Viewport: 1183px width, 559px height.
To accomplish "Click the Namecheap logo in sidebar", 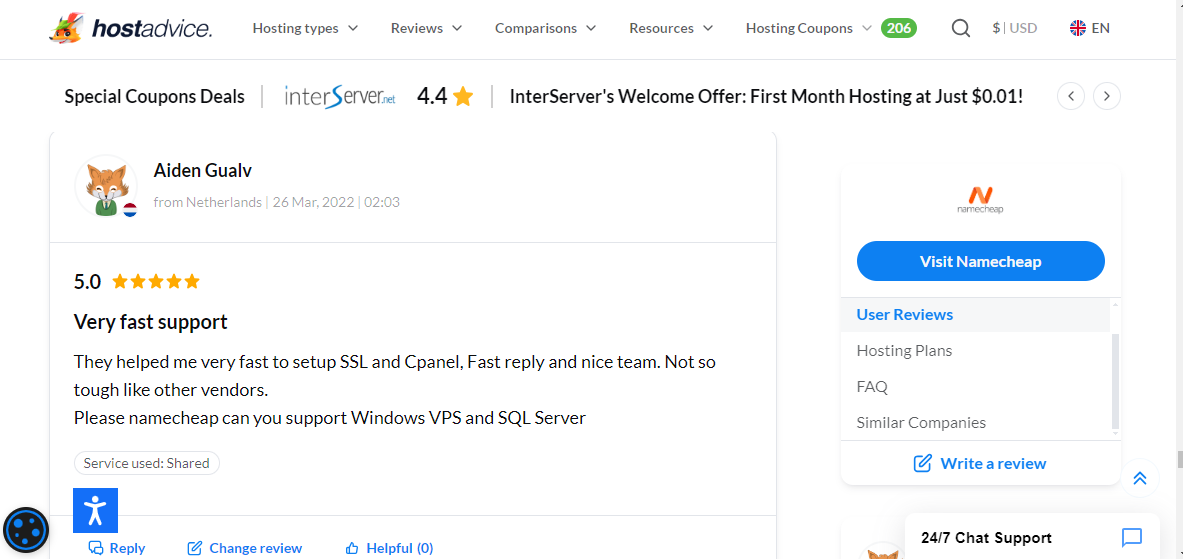I will coord(980,199).
